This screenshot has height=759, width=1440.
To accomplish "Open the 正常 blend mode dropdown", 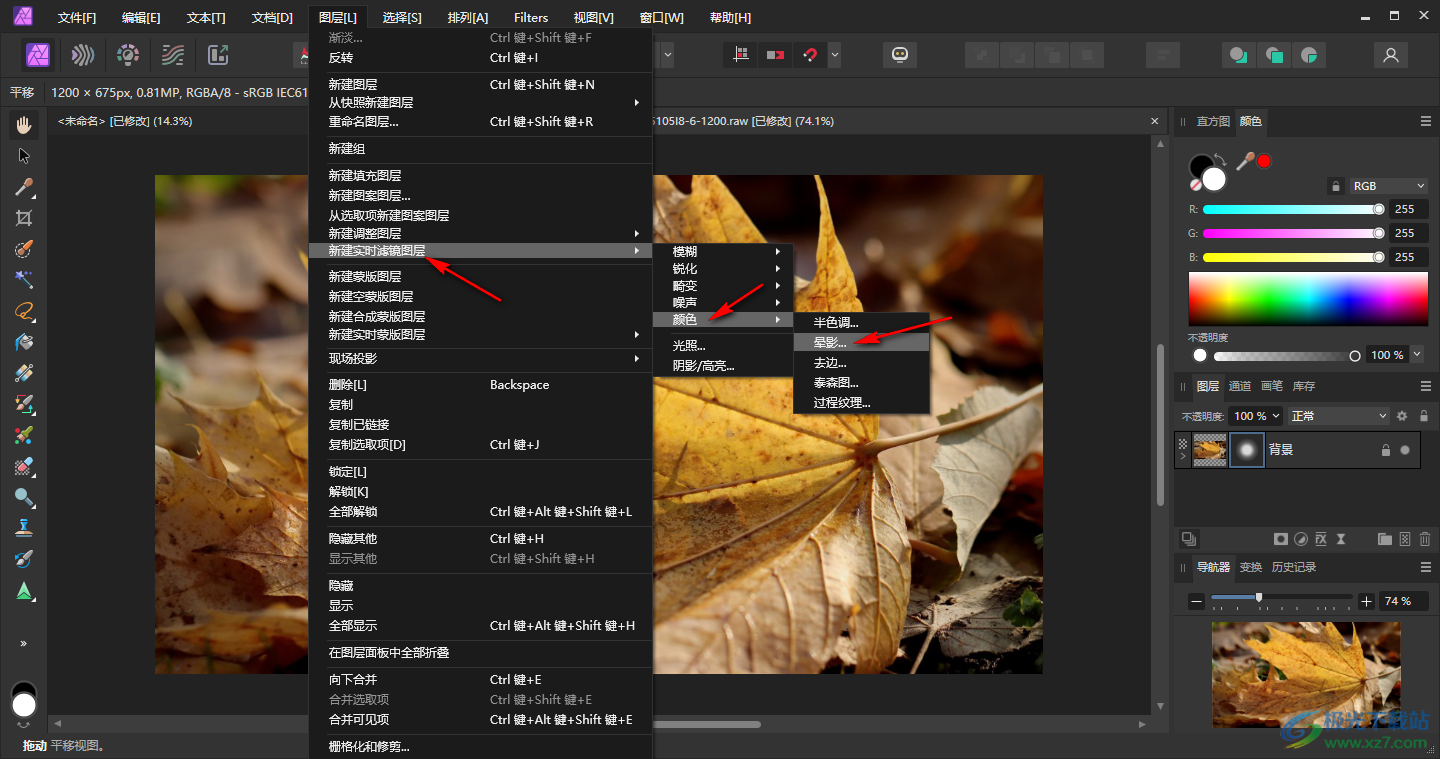I will tap(1339, 416).
